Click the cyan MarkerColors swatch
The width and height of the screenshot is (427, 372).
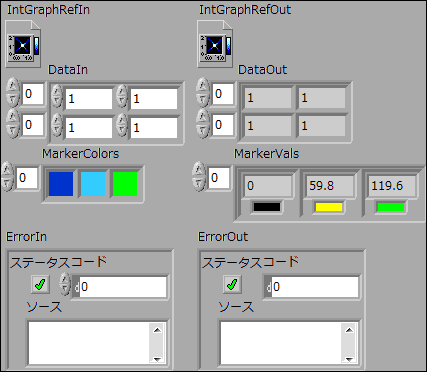coord(93,184)
